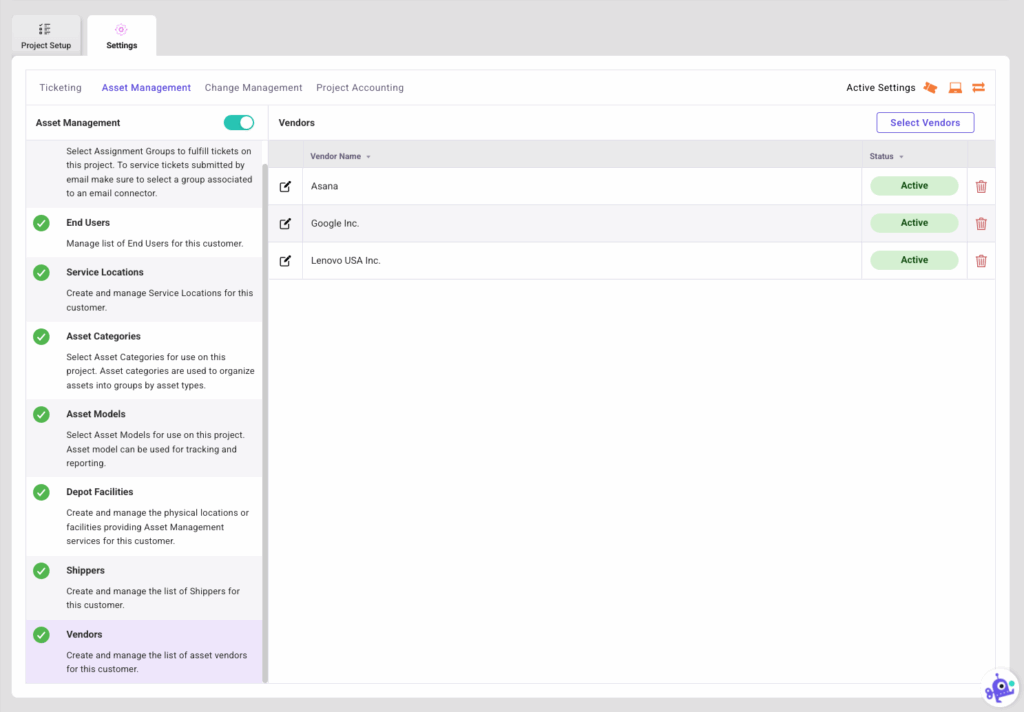Click the Select Vendors button
1024x712 pixels.
tap(925, 121)
